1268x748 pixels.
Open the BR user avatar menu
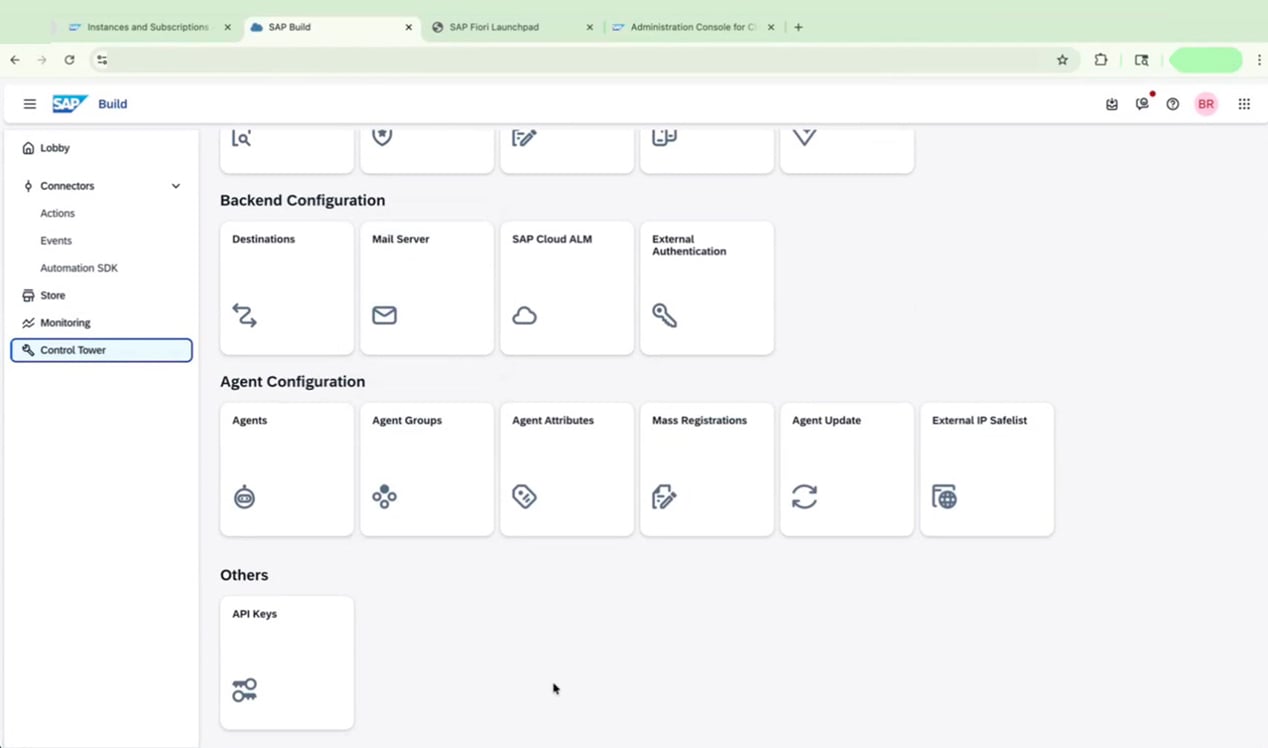tap(1206, 104)
